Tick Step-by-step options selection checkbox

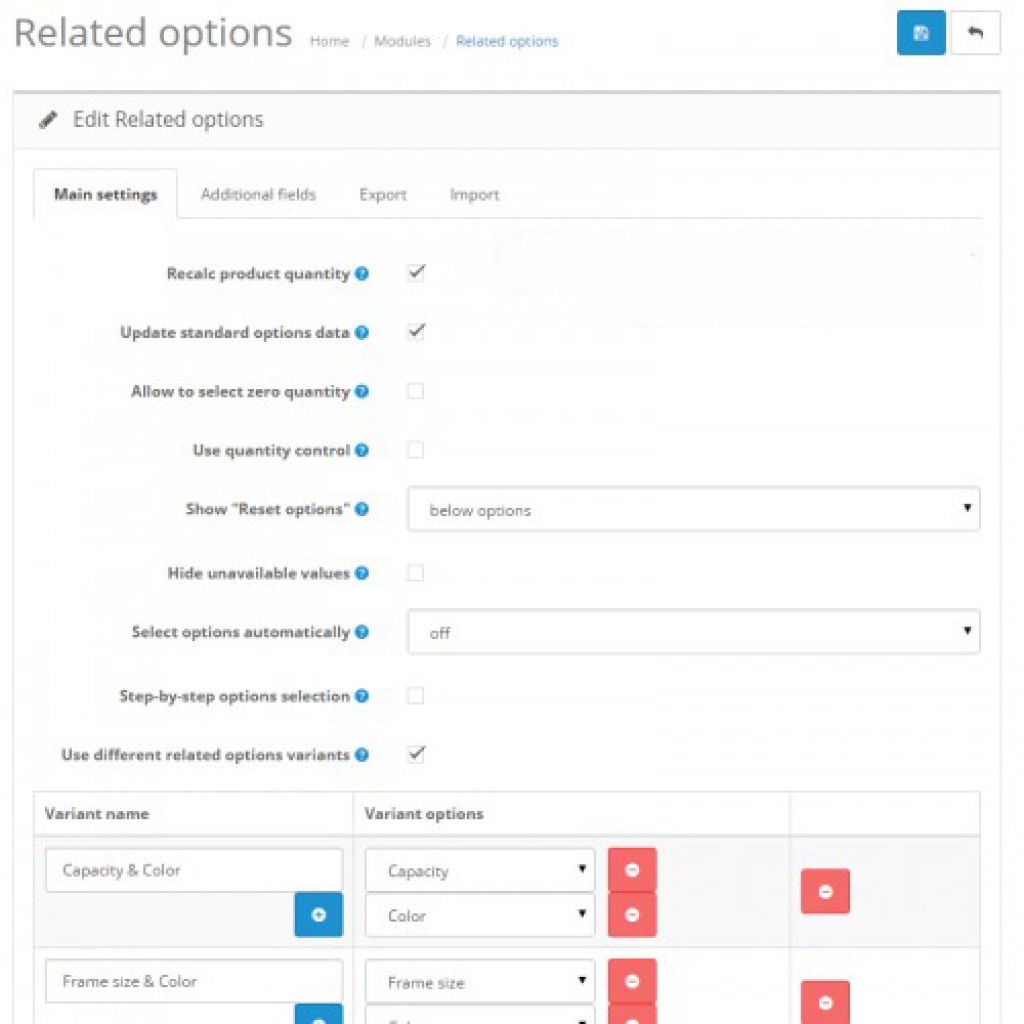(x=416, y=696)
